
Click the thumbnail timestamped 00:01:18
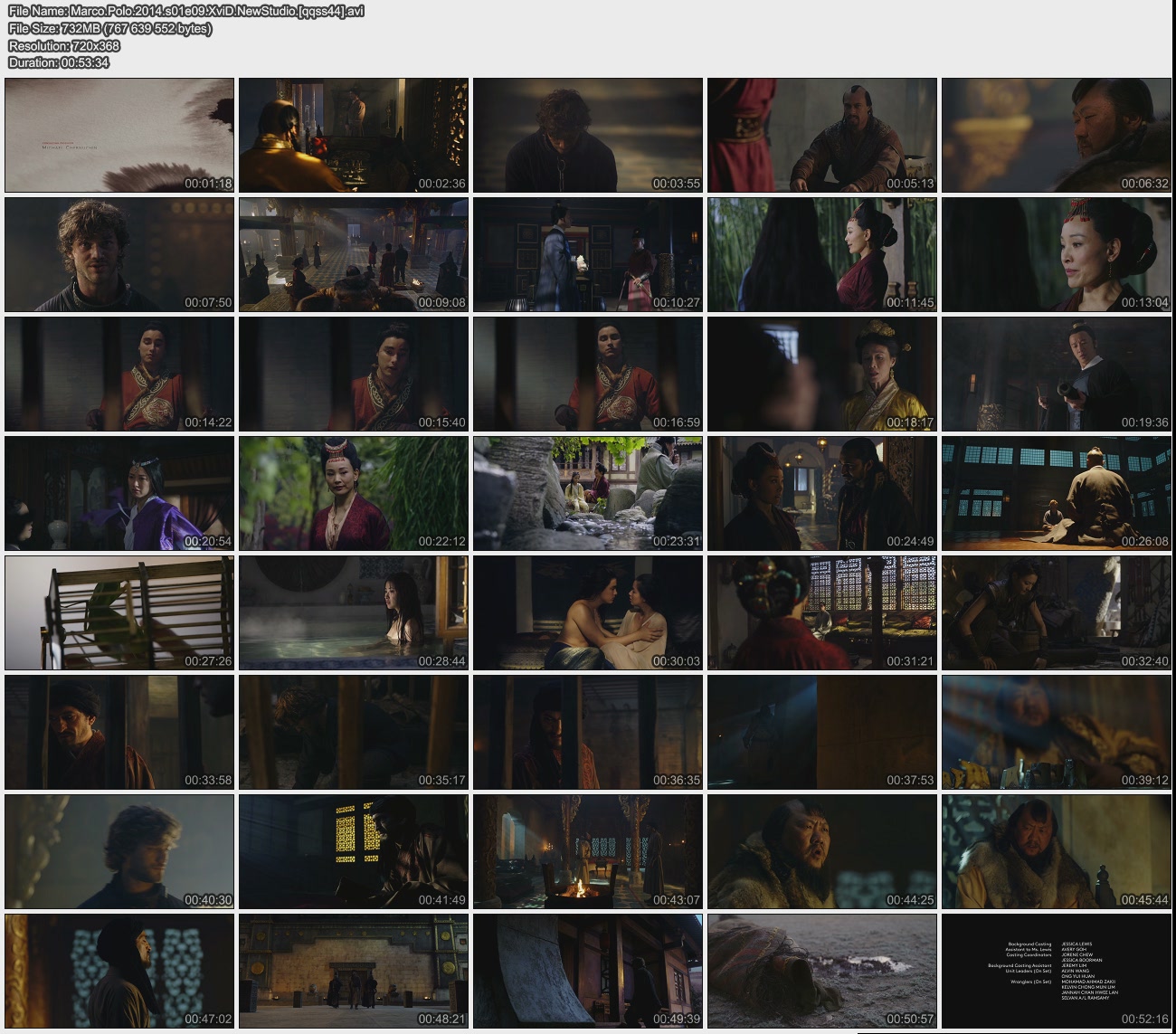pyautogui.click(x=119, y=135)
